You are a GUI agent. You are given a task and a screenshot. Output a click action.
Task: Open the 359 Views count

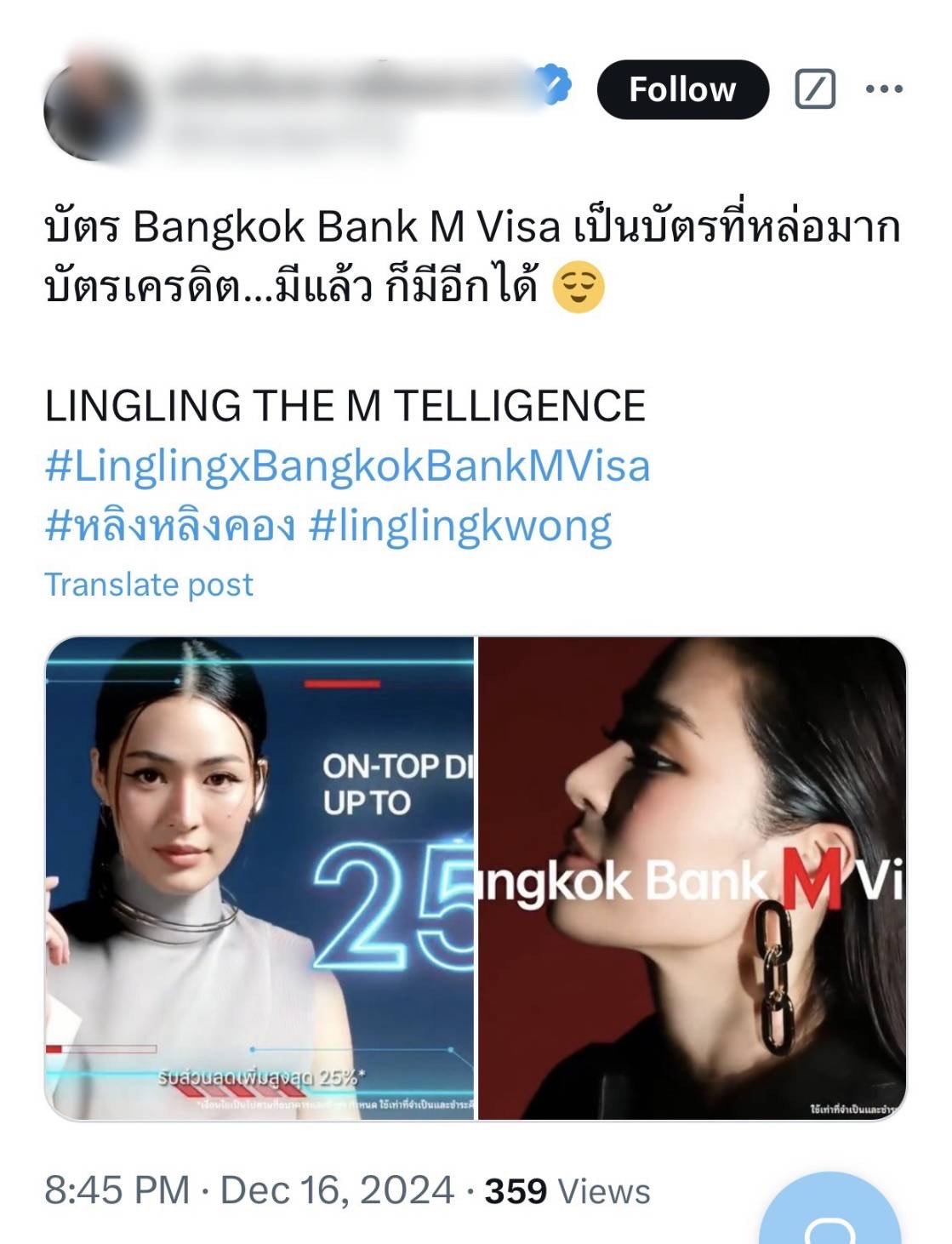[567, 1190]
